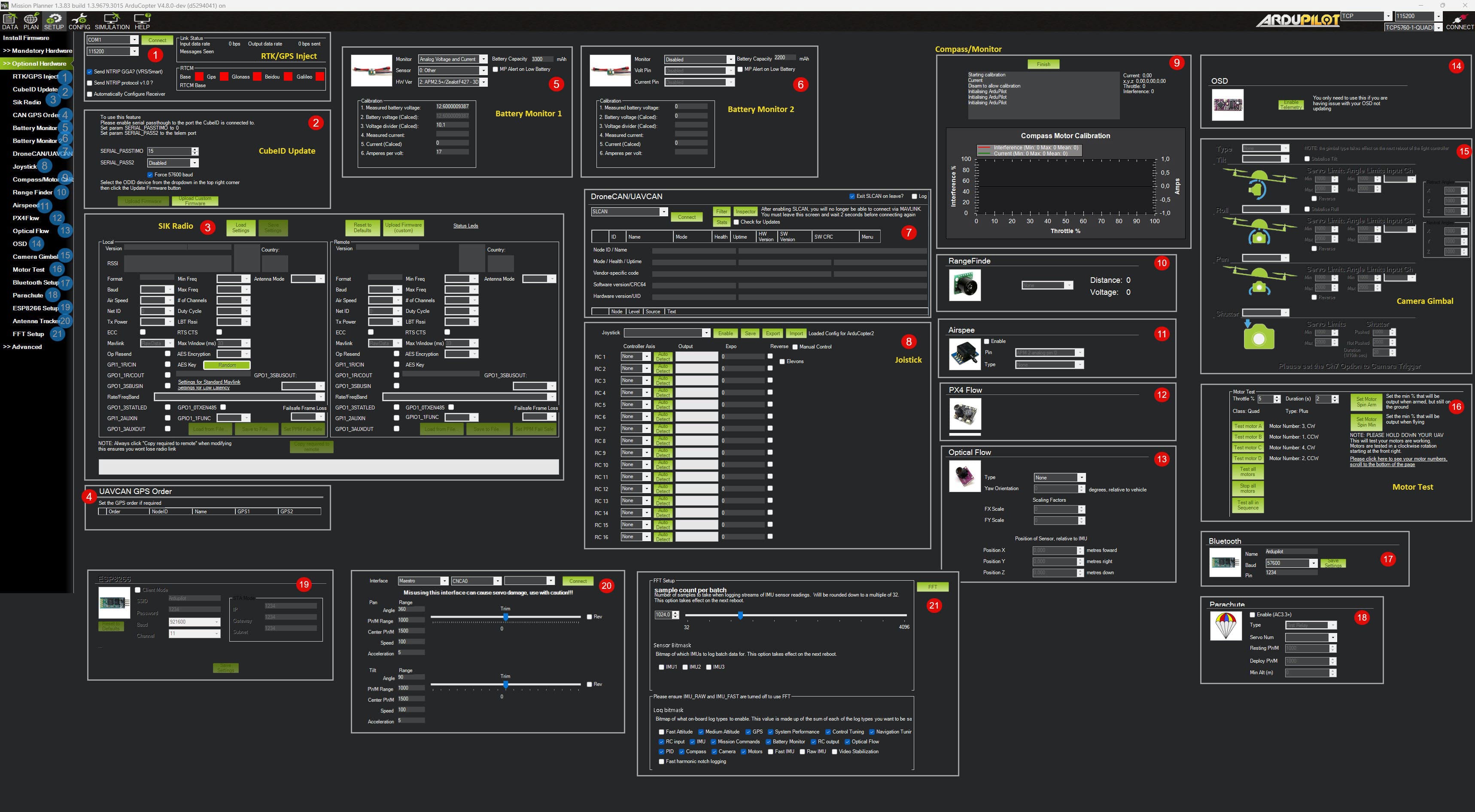
Task: Click the Pan Trim slider handle
Action: 505,617
